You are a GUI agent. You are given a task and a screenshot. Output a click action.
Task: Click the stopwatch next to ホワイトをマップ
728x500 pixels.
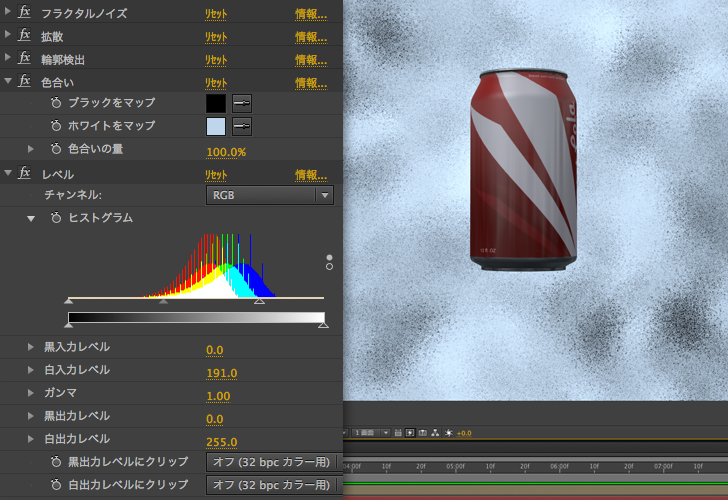pos(56,126)
